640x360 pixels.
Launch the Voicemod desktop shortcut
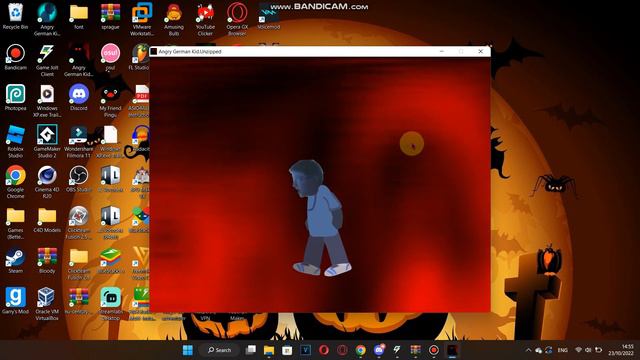pos(269,17)
